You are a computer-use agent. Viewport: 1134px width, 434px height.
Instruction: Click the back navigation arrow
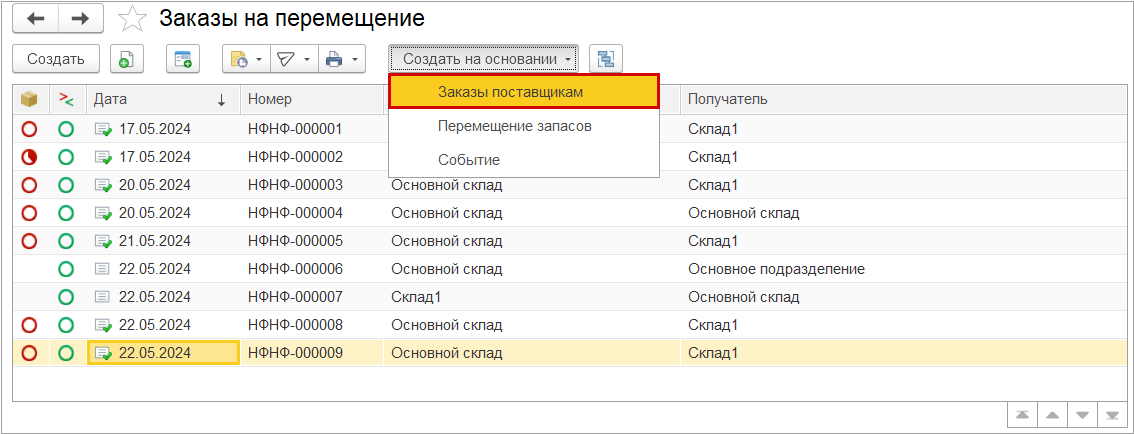(x=35, y=19)
